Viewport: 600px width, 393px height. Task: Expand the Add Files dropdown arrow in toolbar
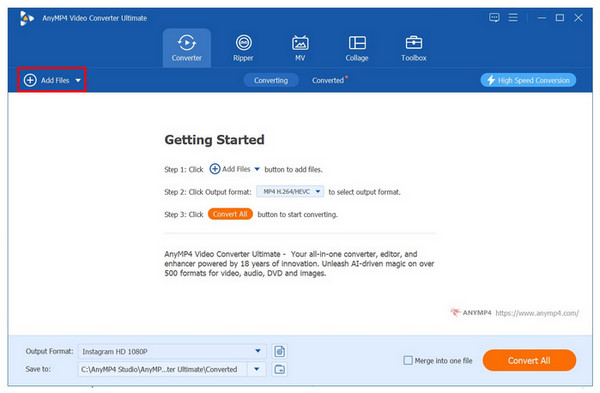click(78, 80)
